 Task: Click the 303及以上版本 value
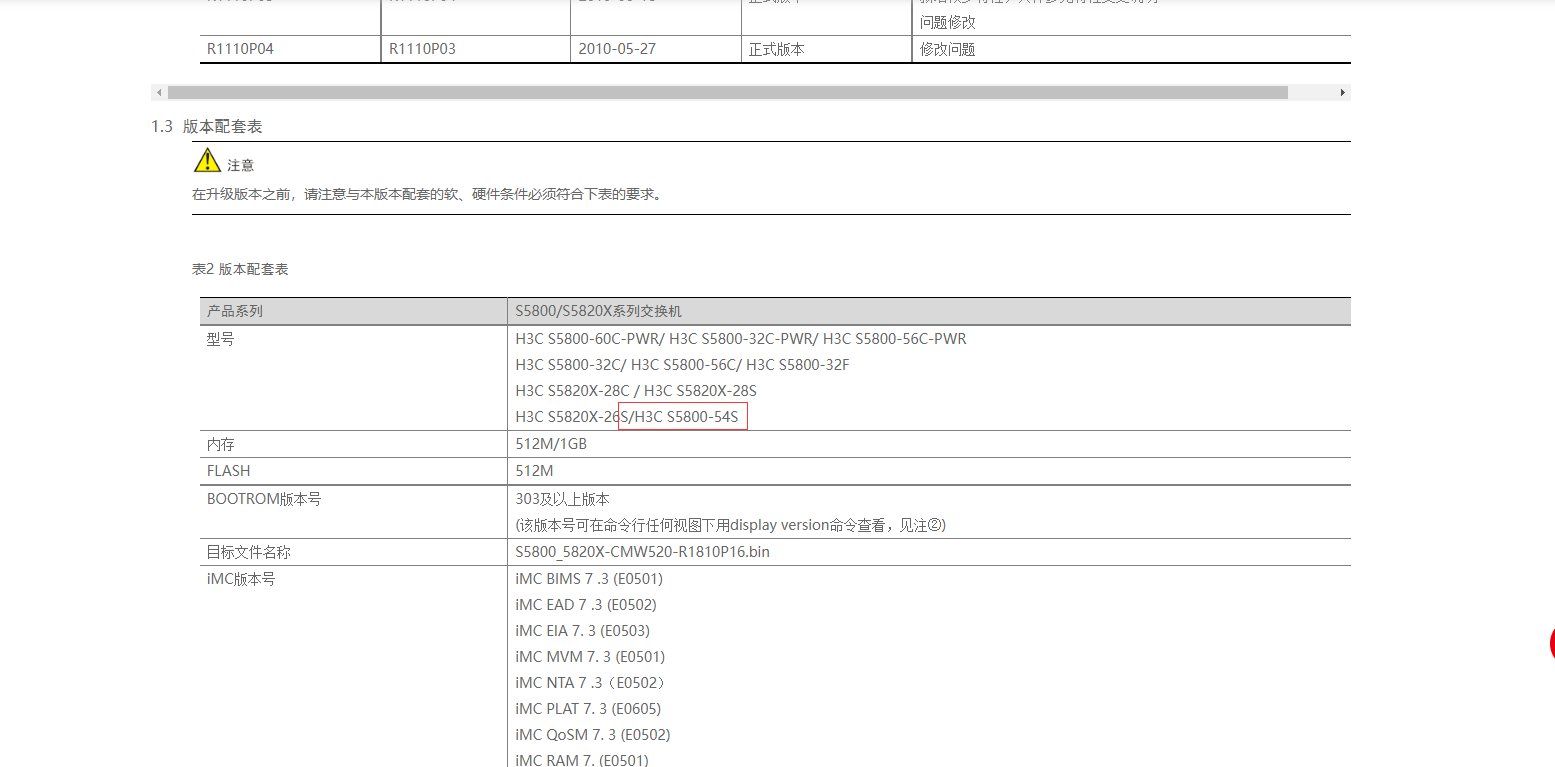(562, 499)
